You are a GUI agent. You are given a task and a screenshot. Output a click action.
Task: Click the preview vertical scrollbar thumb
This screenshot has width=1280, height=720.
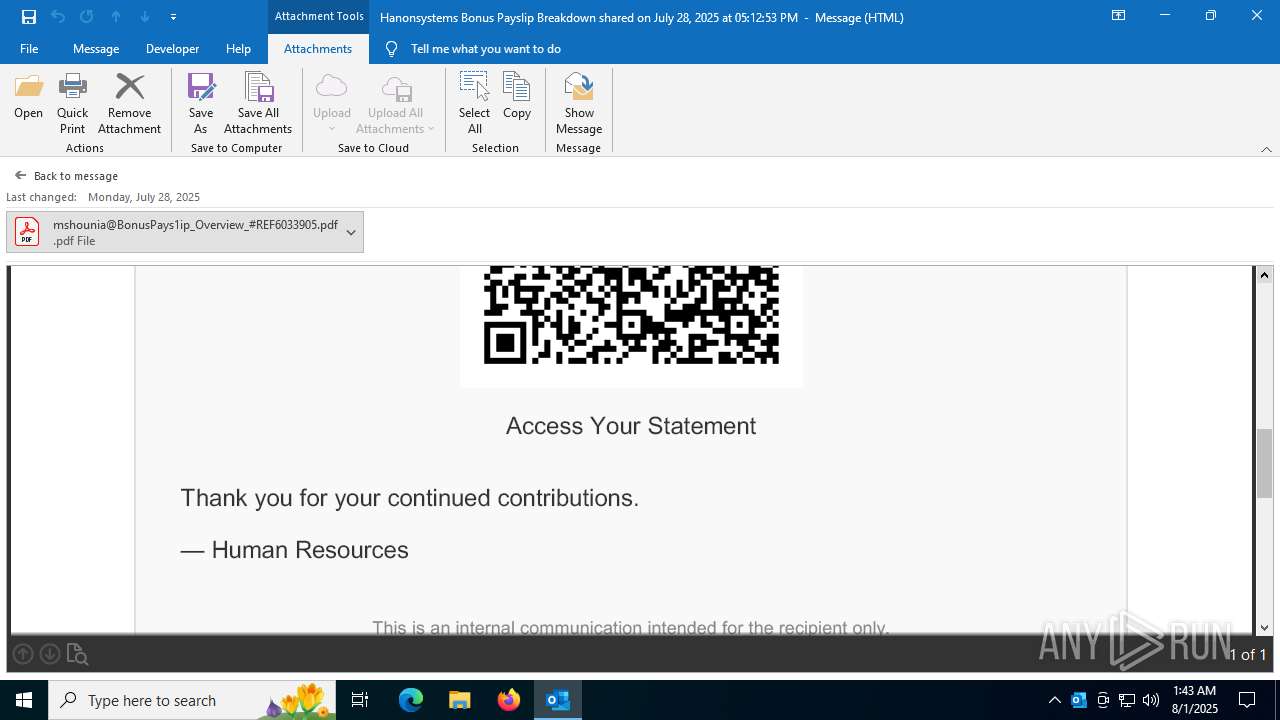(1264, 463)
